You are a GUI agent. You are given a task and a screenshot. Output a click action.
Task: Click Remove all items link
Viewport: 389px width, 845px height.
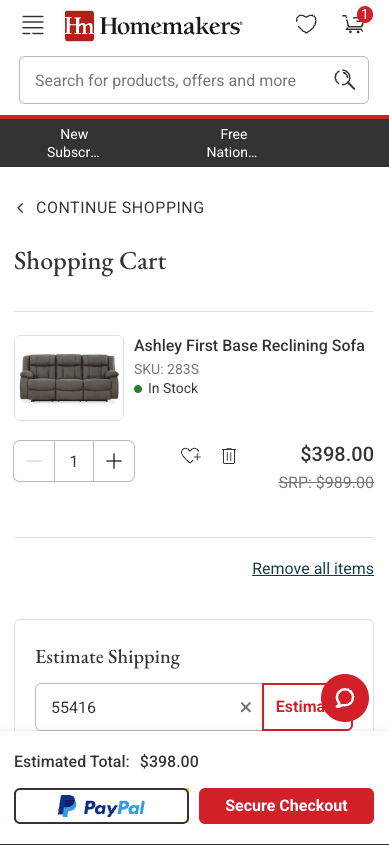pyautogui.click(x=313, y=569)
